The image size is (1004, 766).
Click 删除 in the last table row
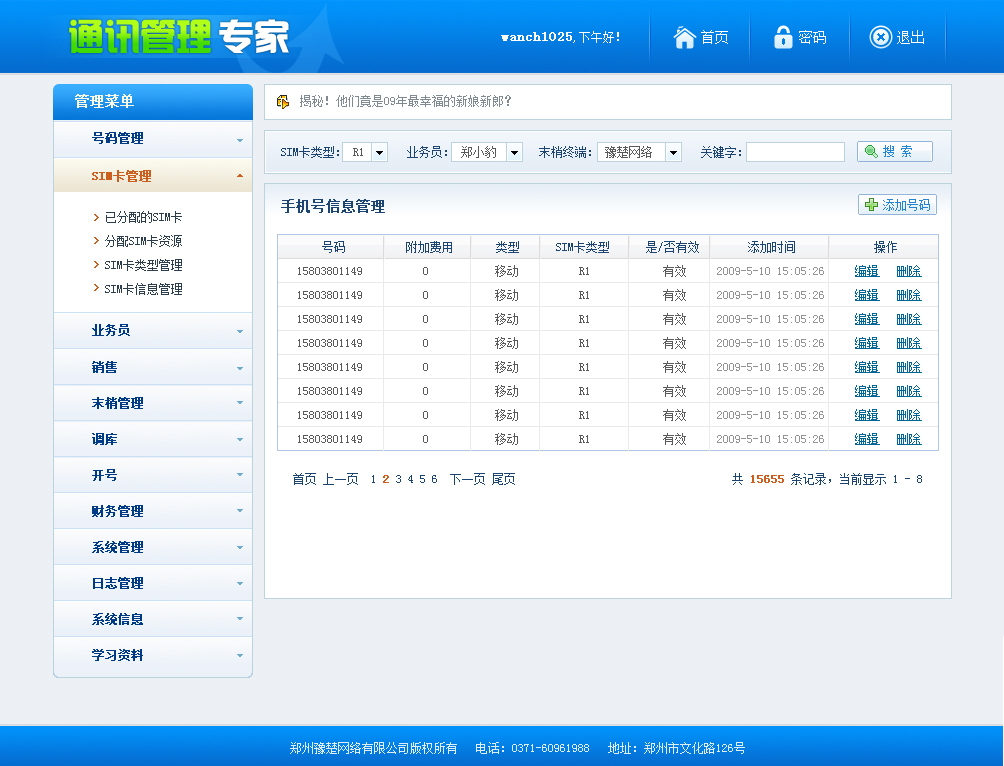[x=909, y=439]
